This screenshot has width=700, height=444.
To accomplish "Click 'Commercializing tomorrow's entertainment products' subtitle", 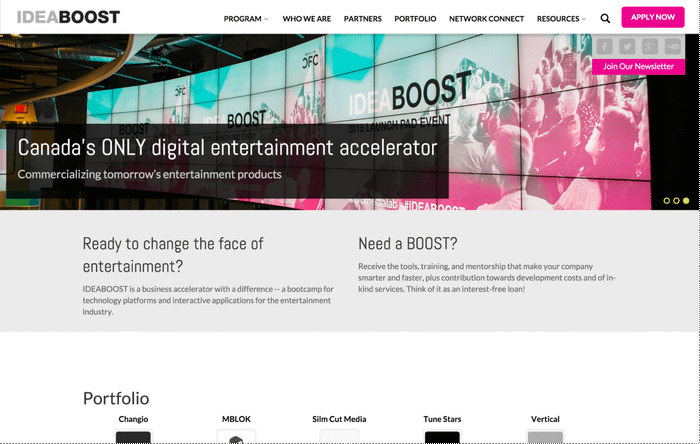I will click(150, 174).
